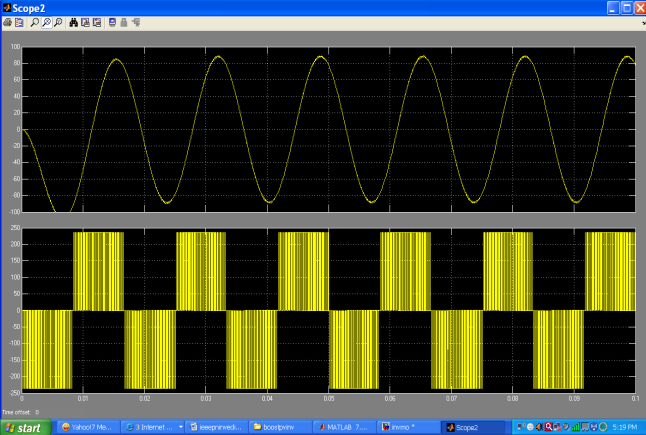This screenshot has height=435, width=646.
Task: Save current axes settings icon
Action: pos(85,21)
